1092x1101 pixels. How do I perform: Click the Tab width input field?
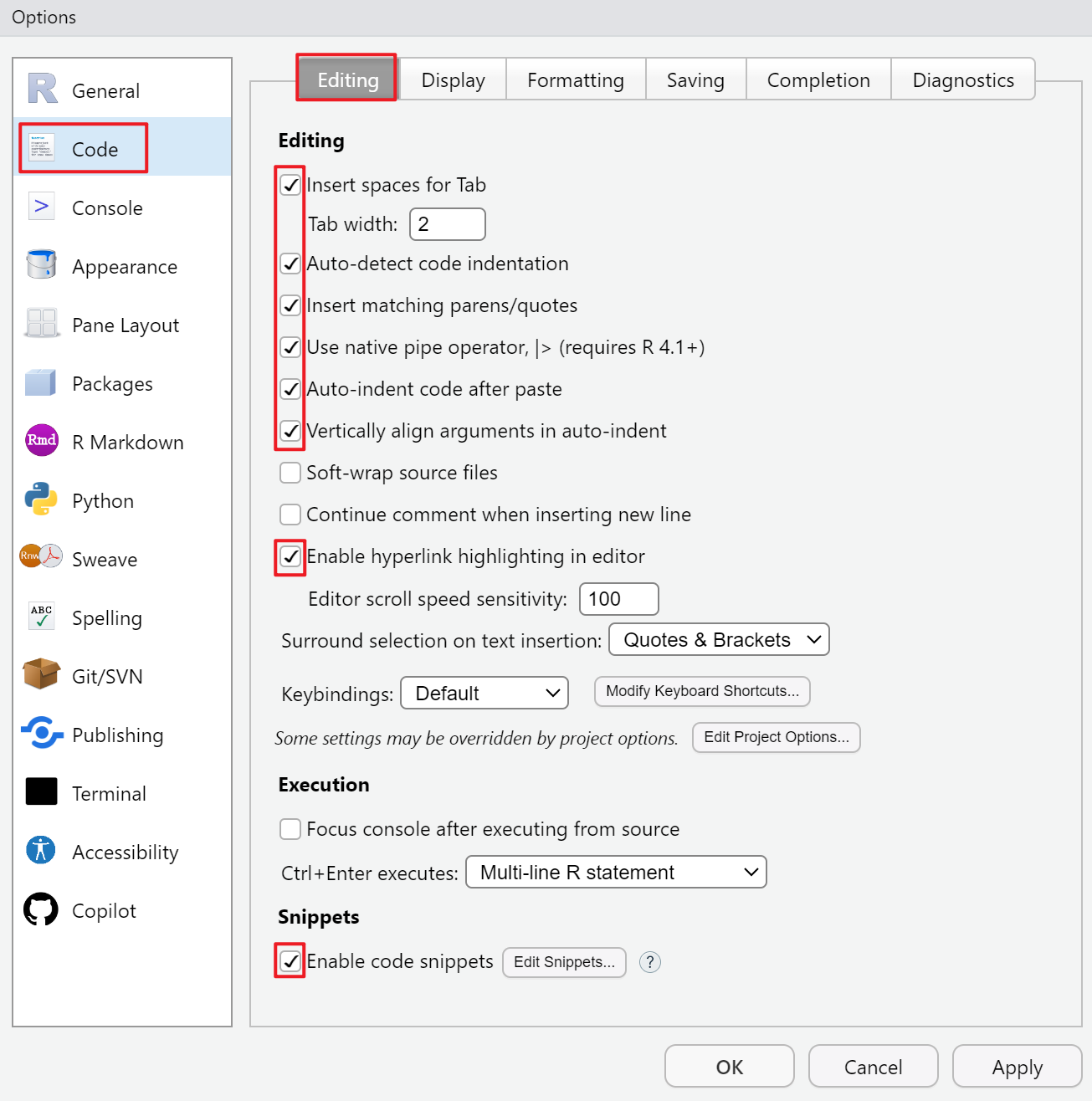(448, 224)
